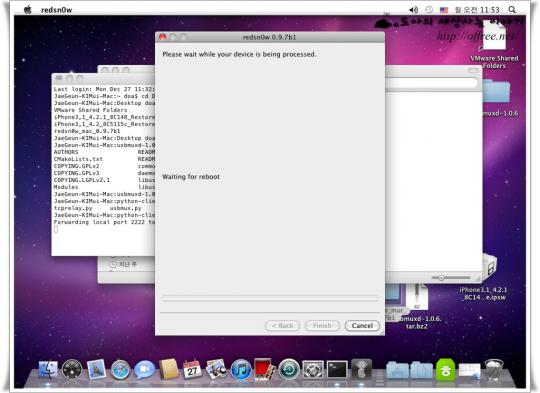Click "COPYING.GPLv3" in Terminal output

pyautogui.click(x=76, y=173)
